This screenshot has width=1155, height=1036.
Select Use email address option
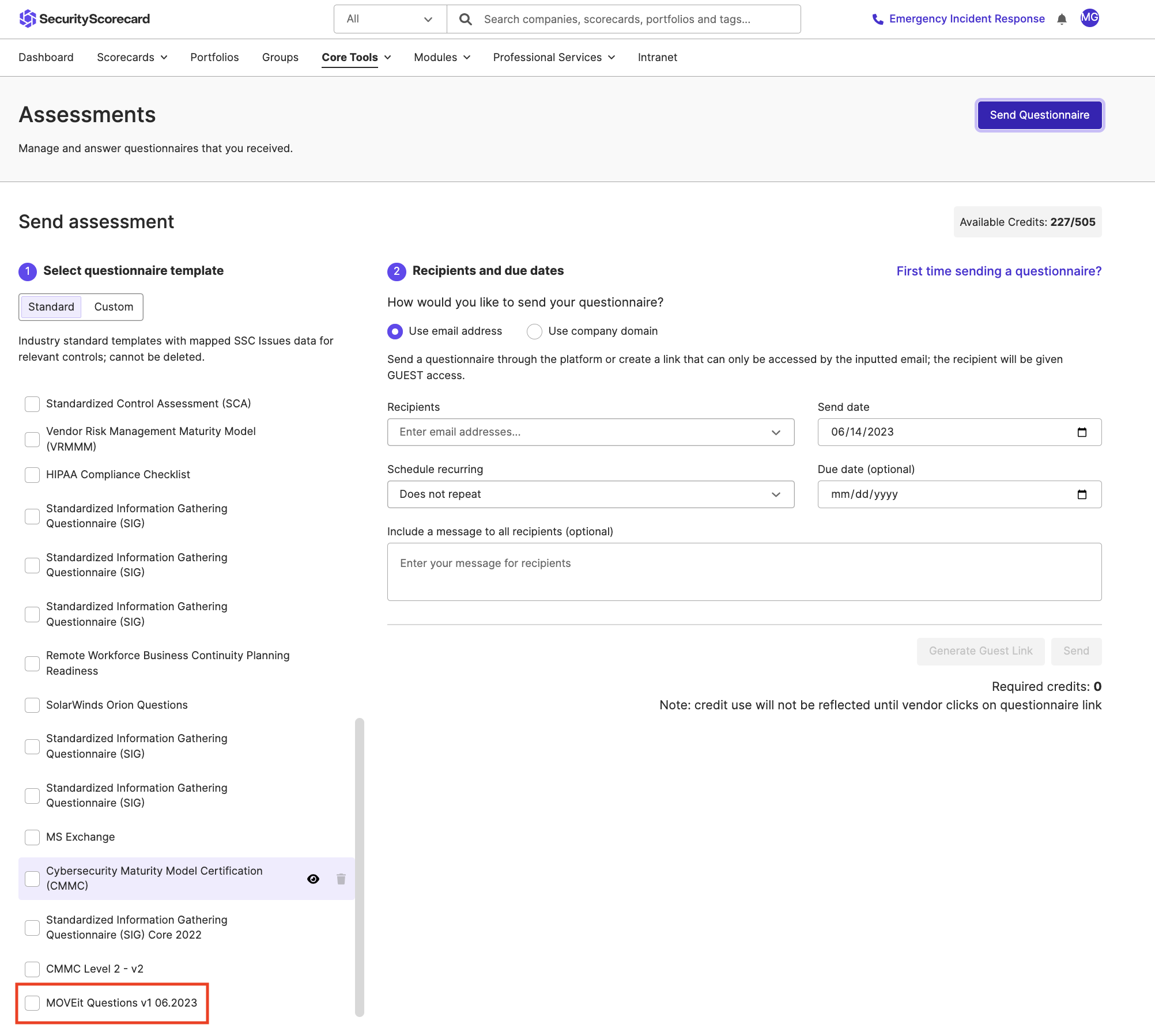tap(395, 331)
